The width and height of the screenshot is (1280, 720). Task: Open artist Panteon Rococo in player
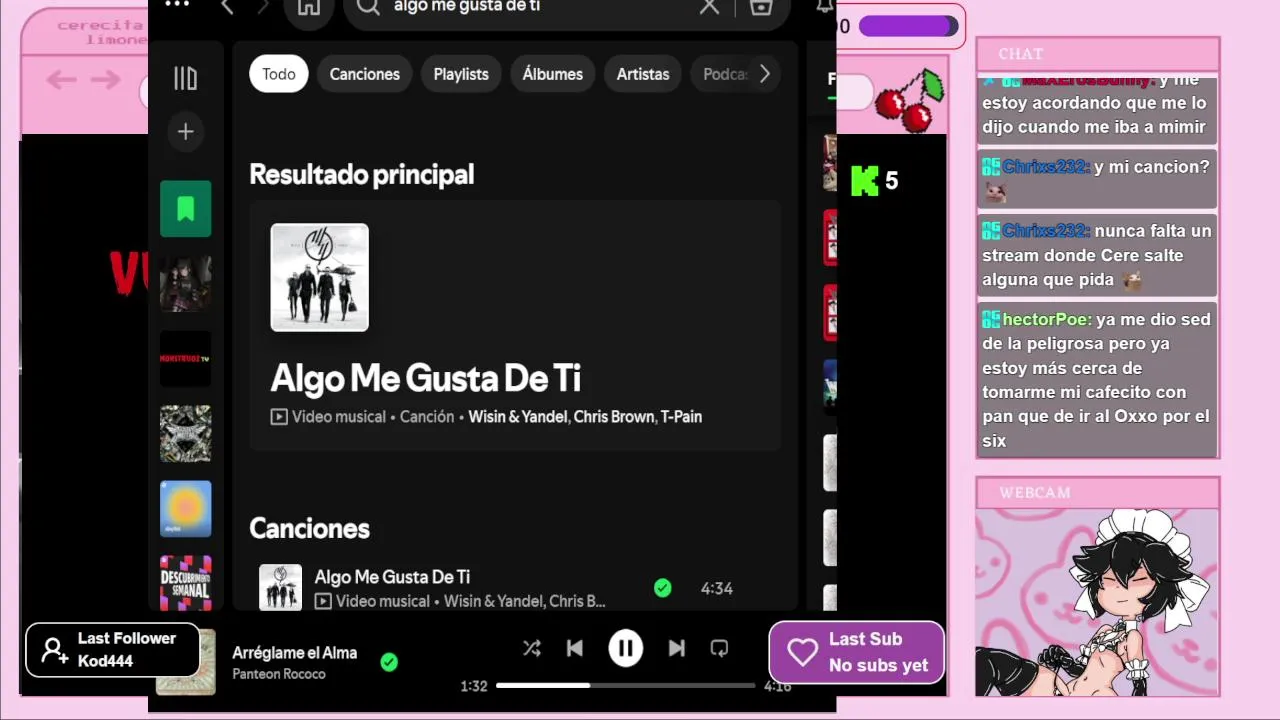279,674
